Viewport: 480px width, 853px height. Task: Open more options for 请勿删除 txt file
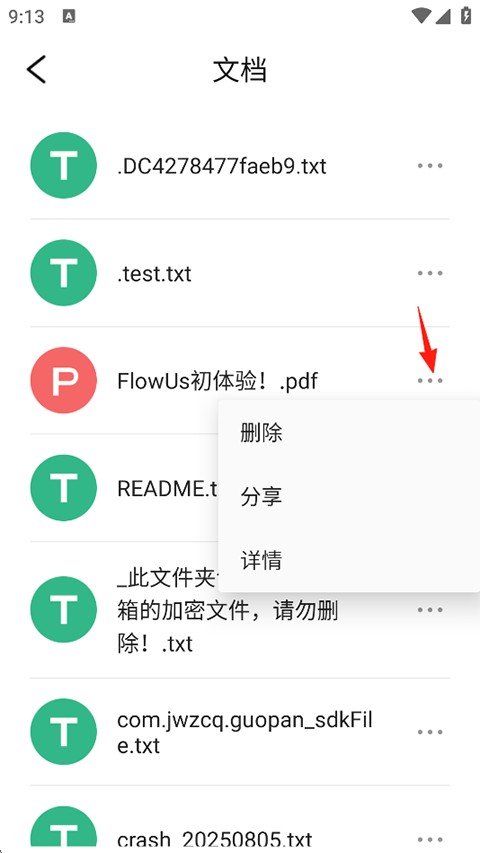click(x=430, y=610)
